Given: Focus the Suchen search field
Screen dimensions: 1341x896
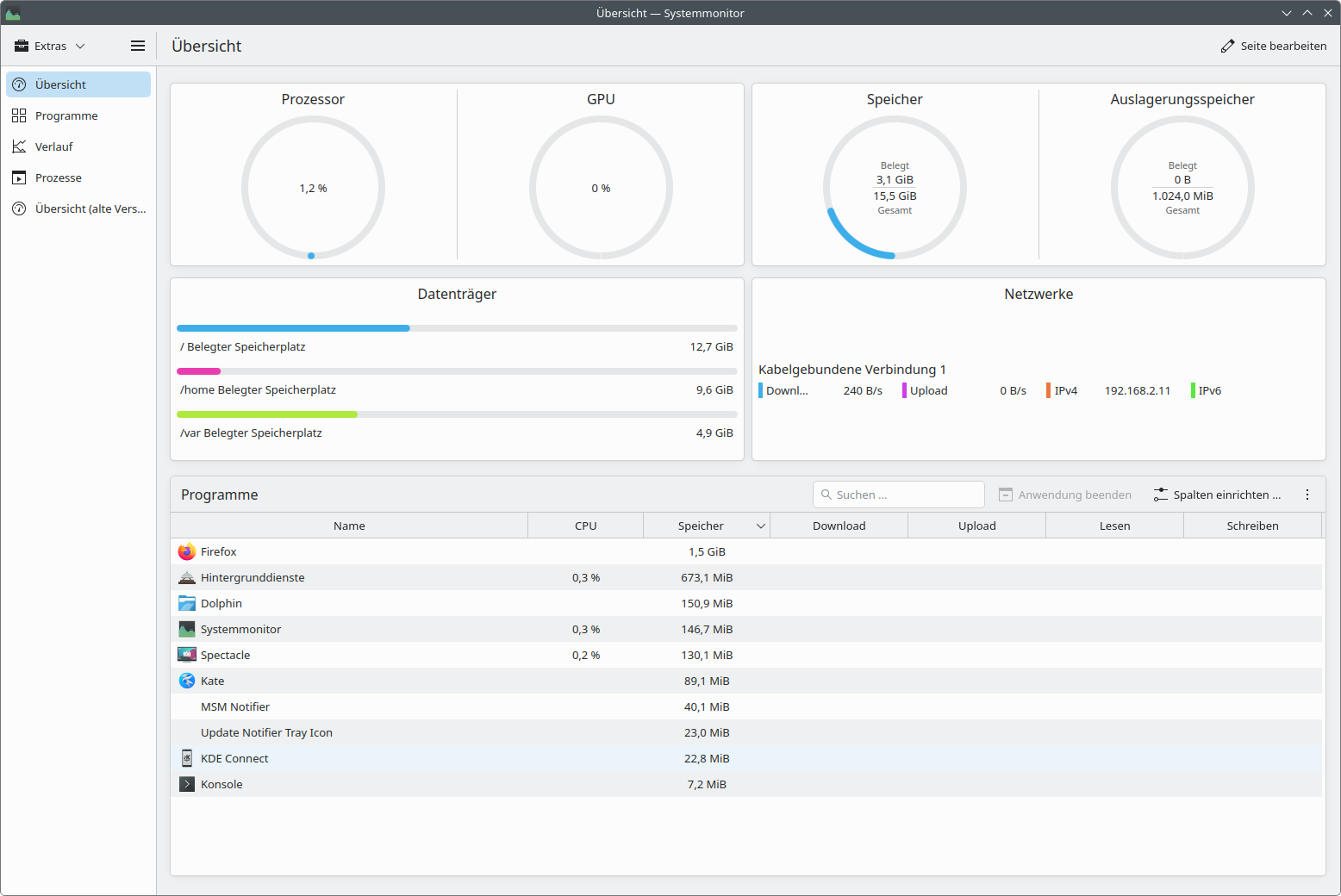Looking at the screenshot, I should (x=898, y=495).
